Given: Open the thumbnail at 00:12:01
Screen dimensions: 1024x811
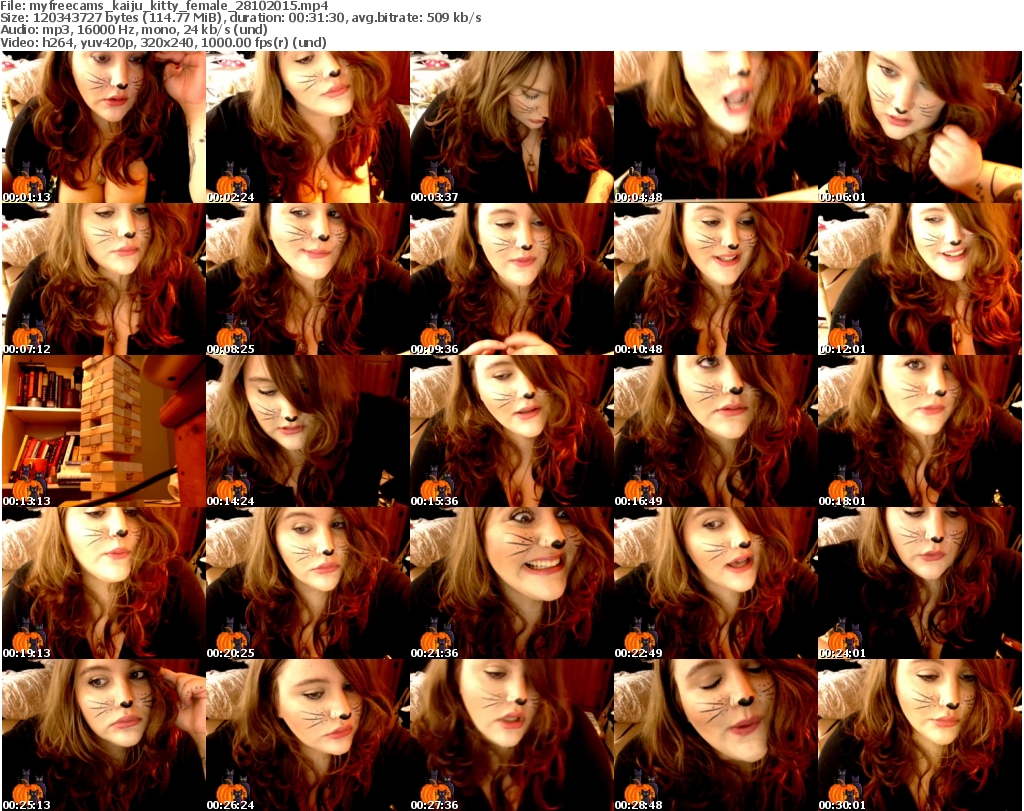Looking at the screenshot, I should tap(920, 279).
